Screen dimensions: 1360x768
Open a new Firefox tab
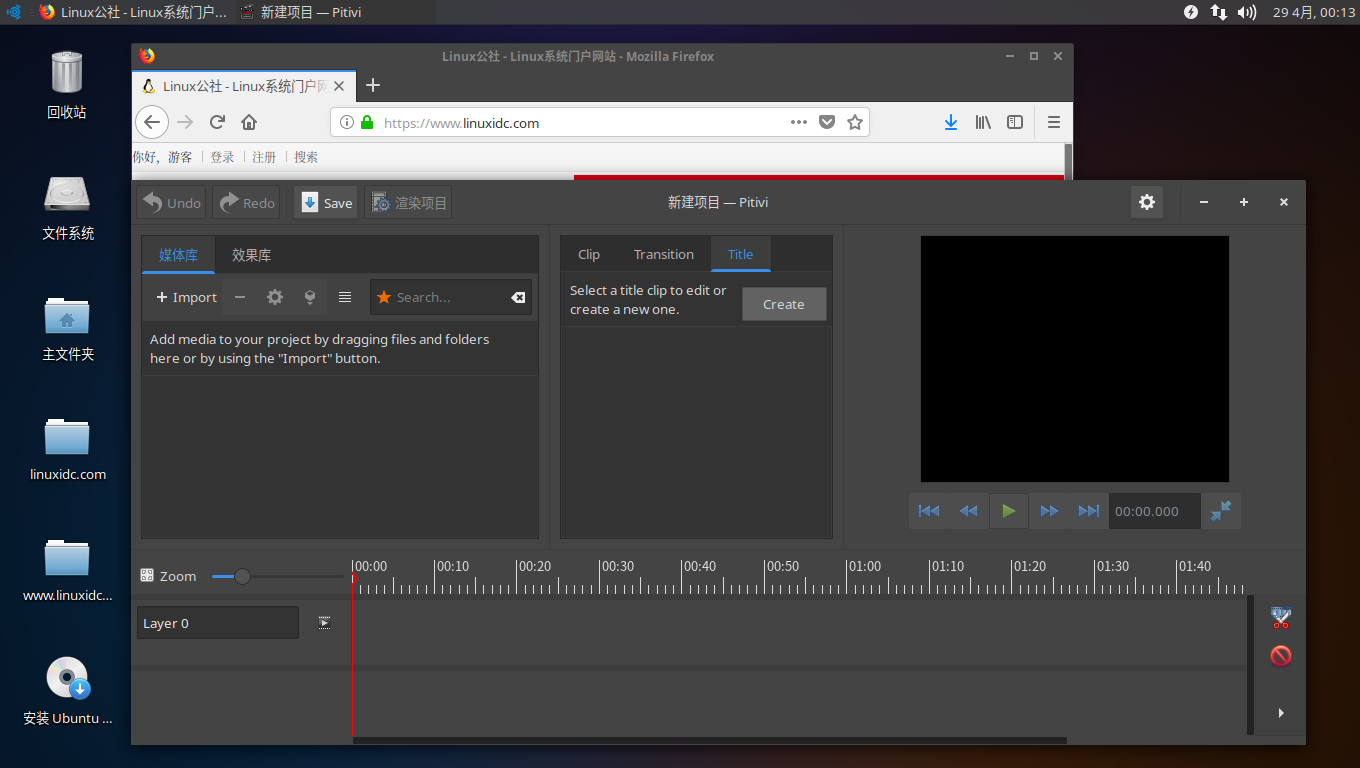[x=372, y=85]
